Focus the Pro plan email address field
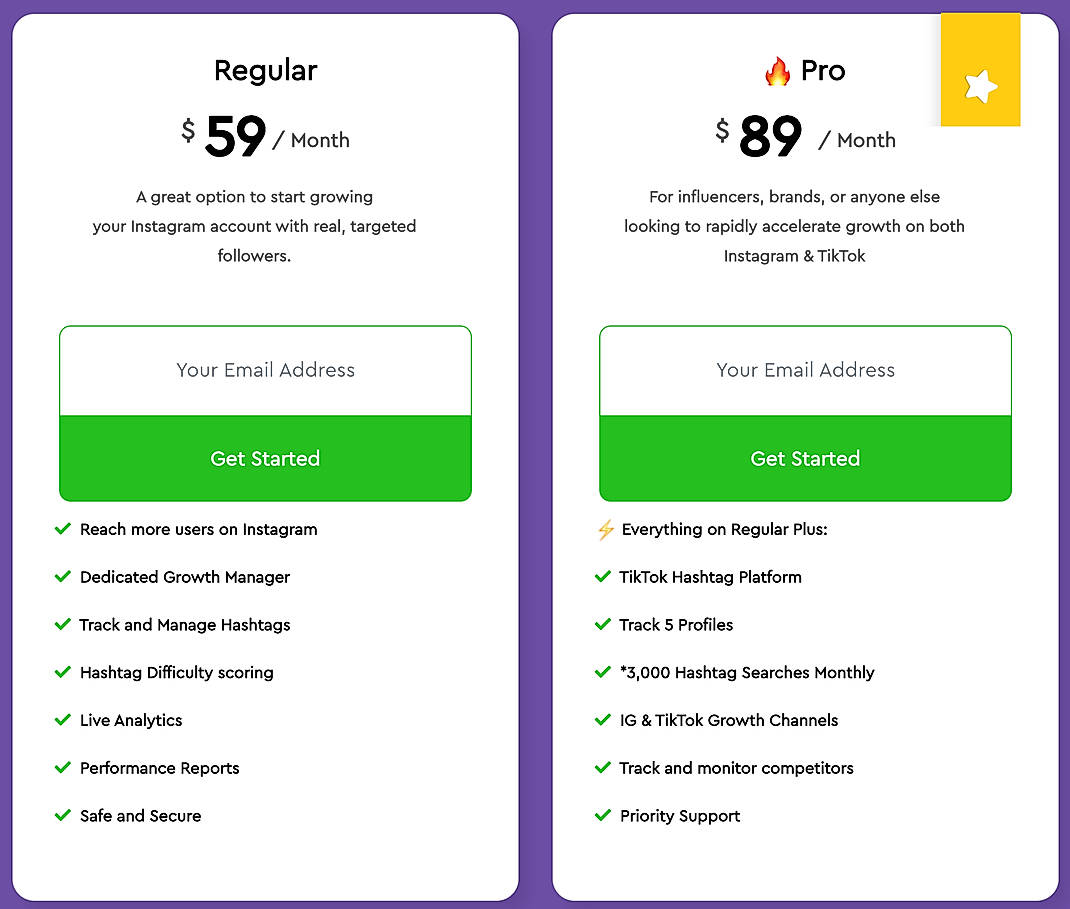The image size is (1070, 909). click(805, 370)
